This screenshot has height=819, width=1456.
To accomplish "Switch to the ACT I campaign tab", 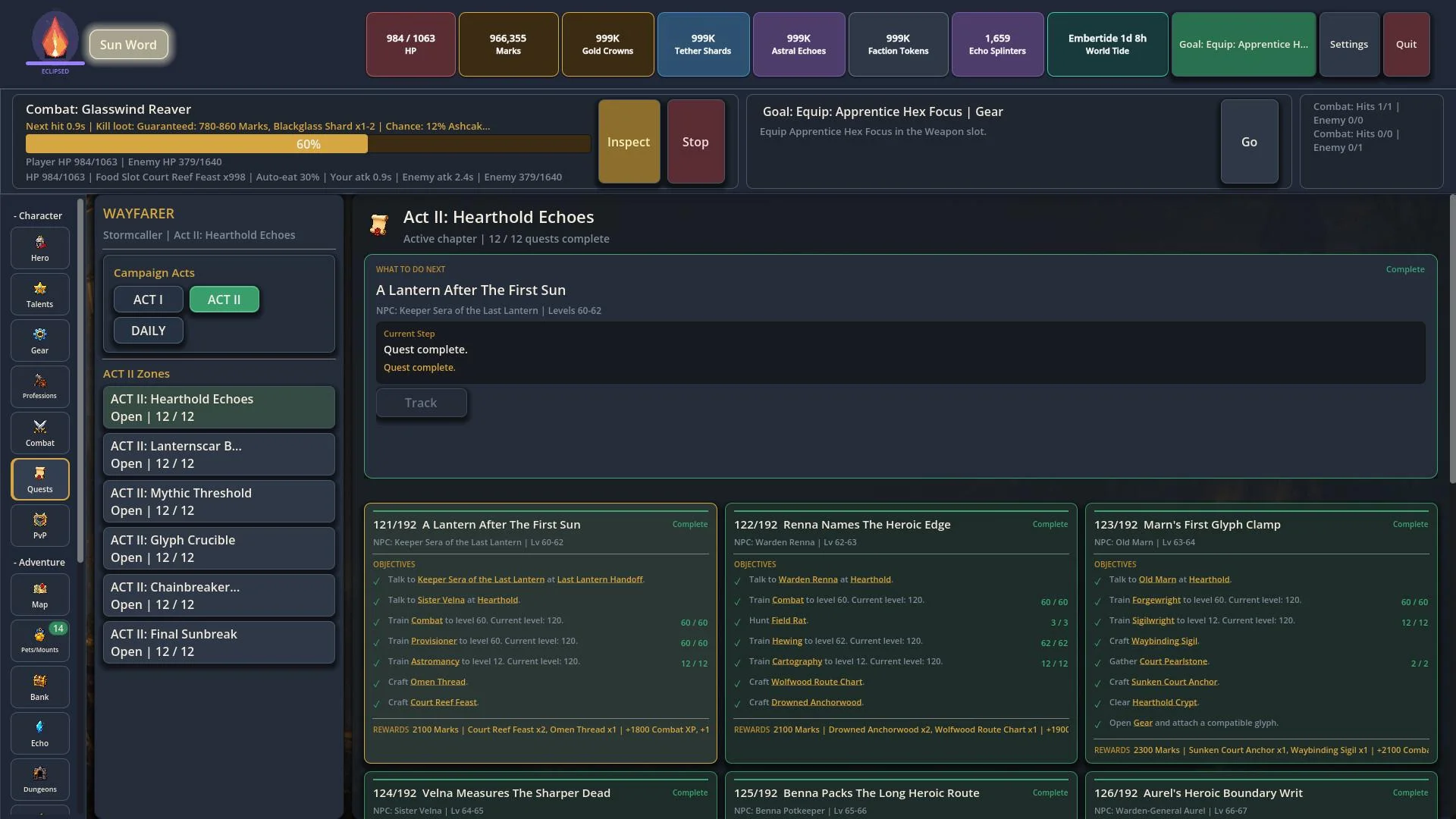I will tap(148, 300).
